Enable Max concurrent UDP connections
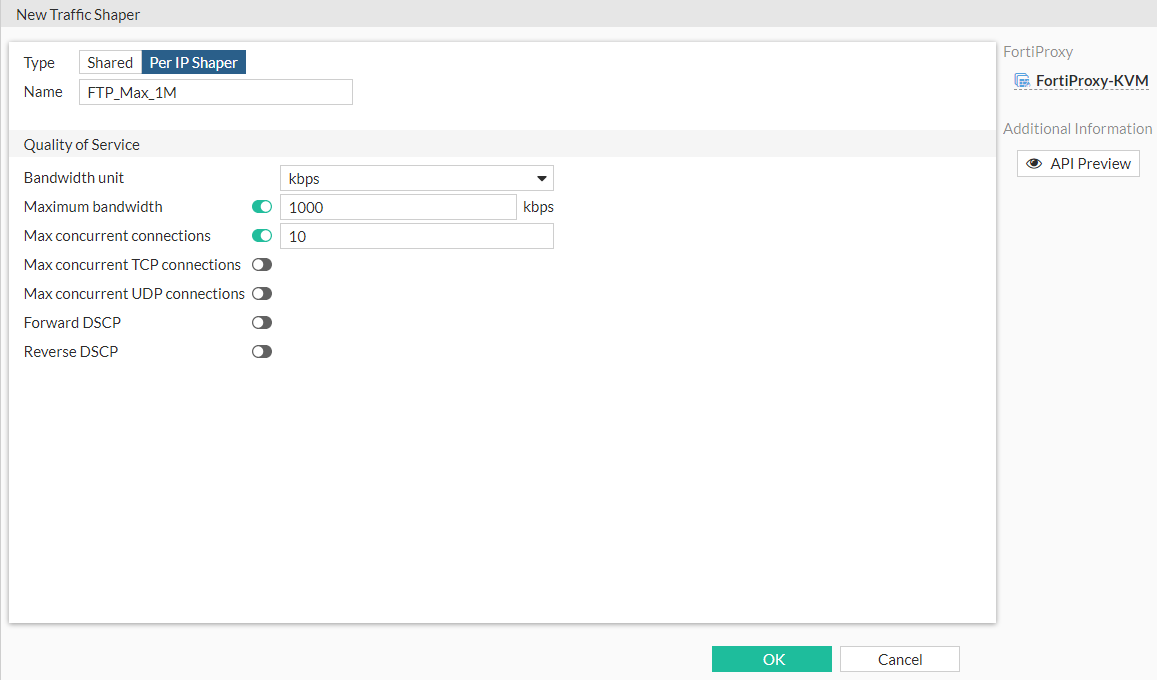Screen dimensions: 1157x680 pos(261,293)
